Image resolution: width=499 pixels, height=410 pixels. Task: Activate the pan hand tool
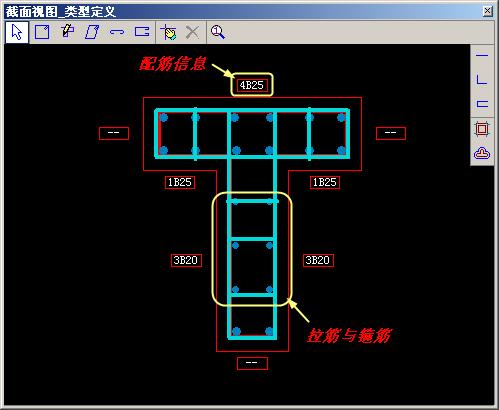point(169,32)
